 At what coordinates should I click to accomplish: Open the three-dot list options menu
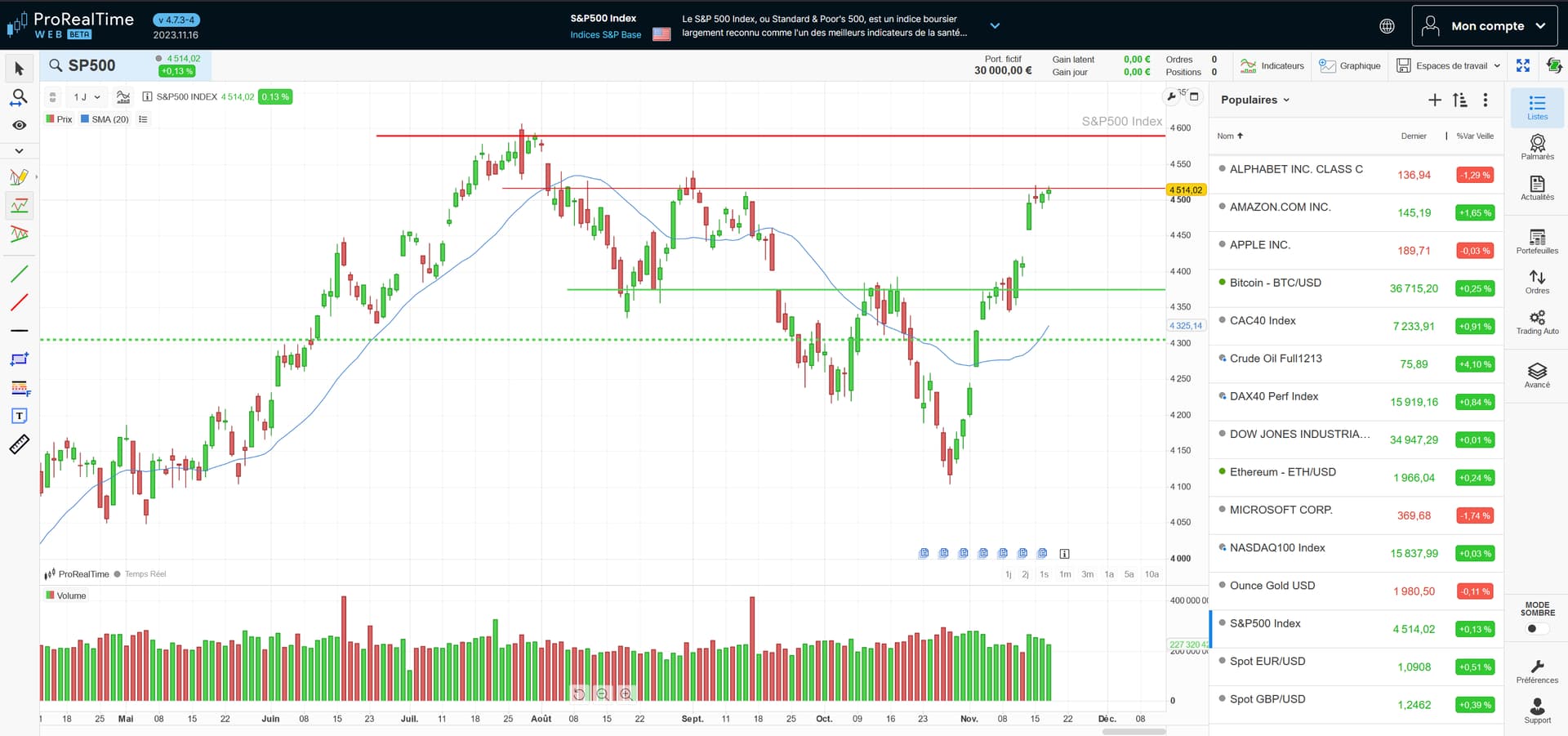pyautogui.click(x=1486, y=100)
